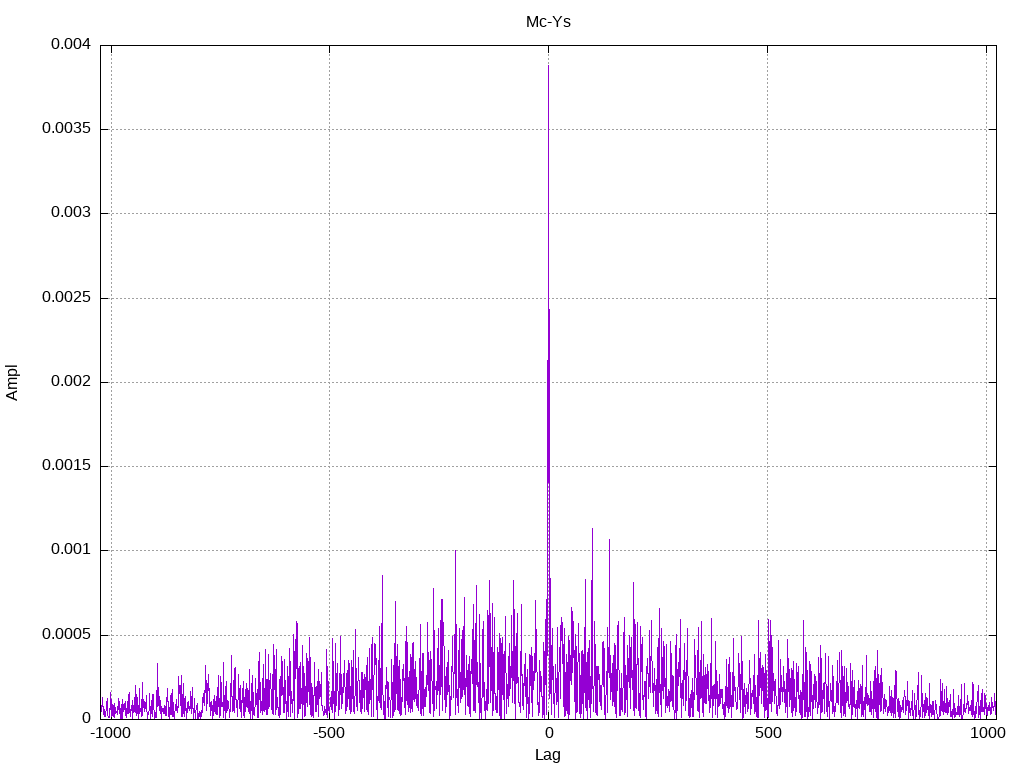Screen dimensions: 1024x768
Task: Select the -500 x-axis tick label
Action: click(x=329, y=733)
